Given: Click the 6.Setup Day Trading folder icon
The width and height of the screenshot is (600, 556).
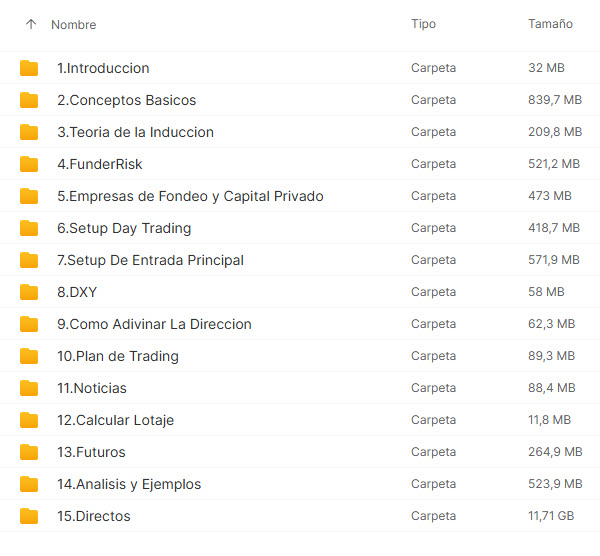Looking at the screenshot, I should coord(29,228).
